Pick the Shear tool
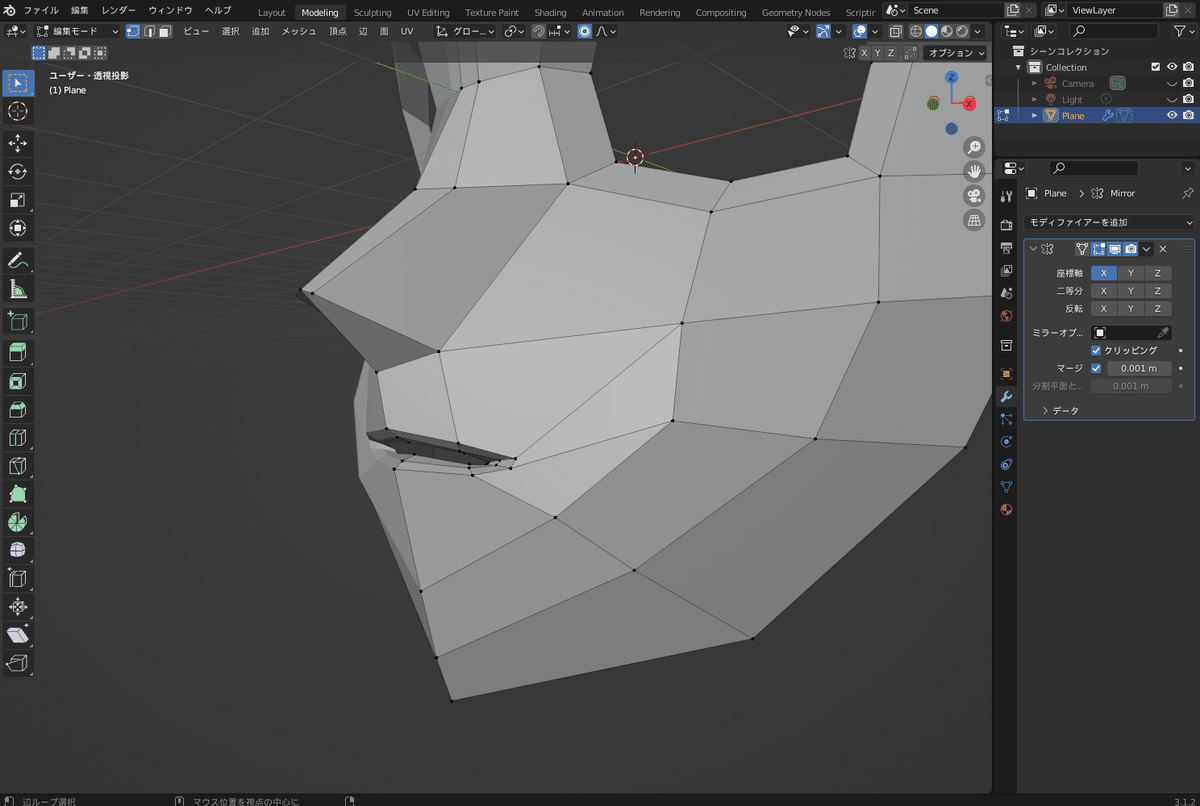Screen dimensions: 1200x806 pos(18,635)
